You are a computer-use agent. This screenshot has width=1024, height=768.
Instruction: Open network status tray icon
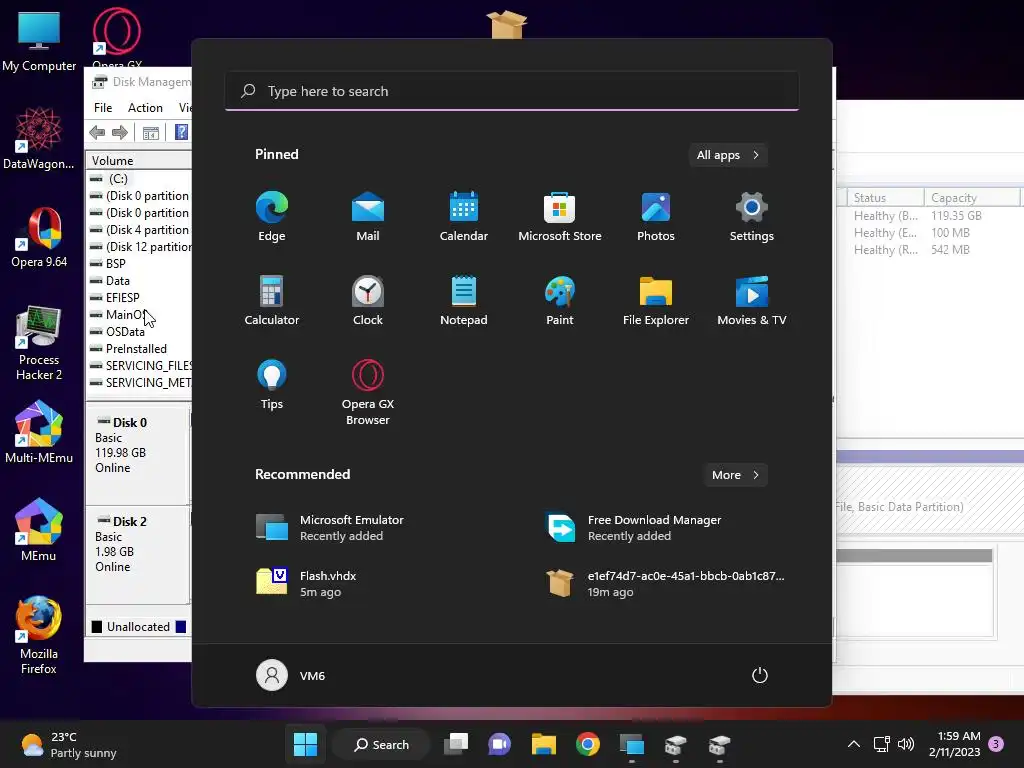click(882, 744)
